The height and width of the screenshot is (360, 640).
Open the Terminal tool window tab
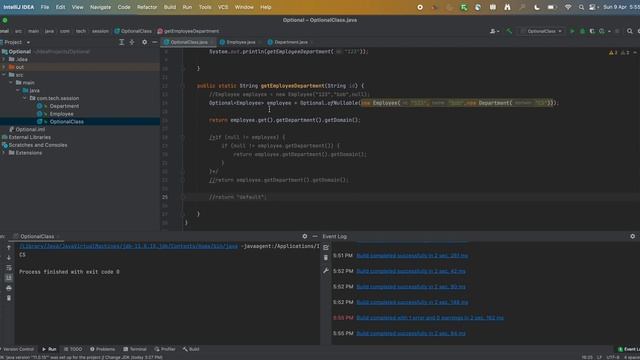click(135, 349)
